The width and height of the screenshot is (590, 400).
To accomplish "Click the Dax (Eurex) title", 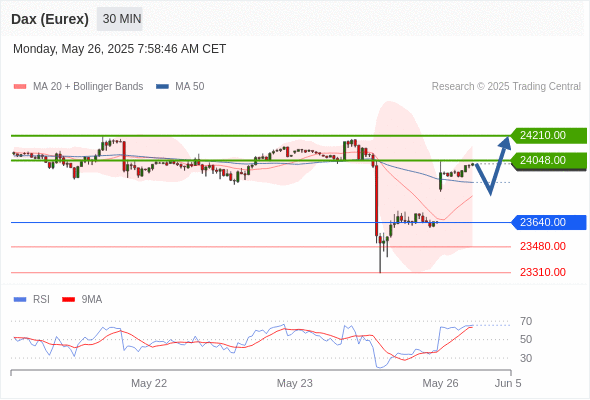I will 50,19.
